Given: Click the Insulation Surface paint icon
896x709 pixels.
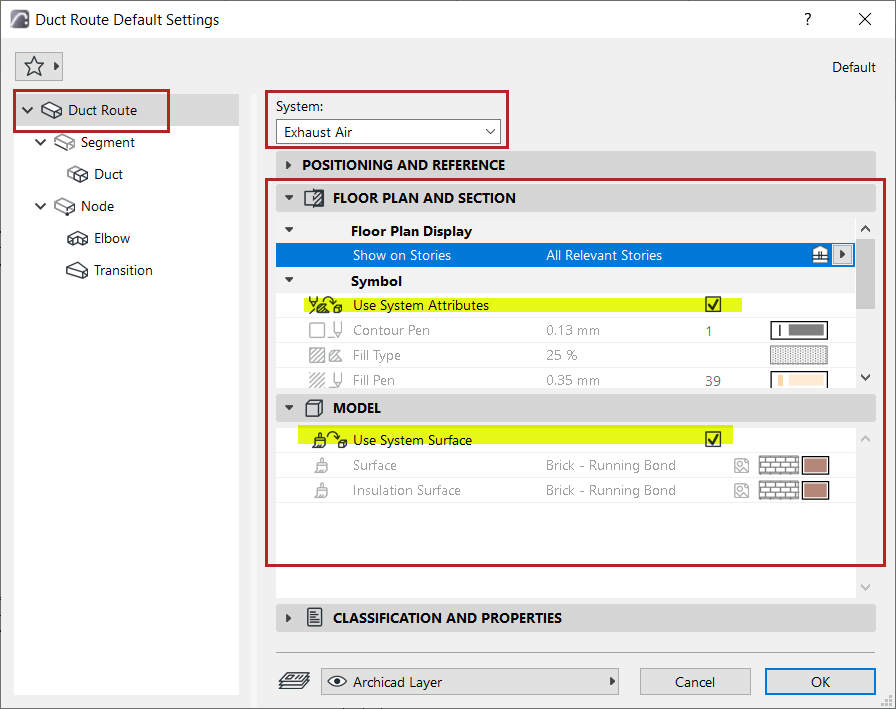Looking at the screenshot, I should click(x=321, y=490).
